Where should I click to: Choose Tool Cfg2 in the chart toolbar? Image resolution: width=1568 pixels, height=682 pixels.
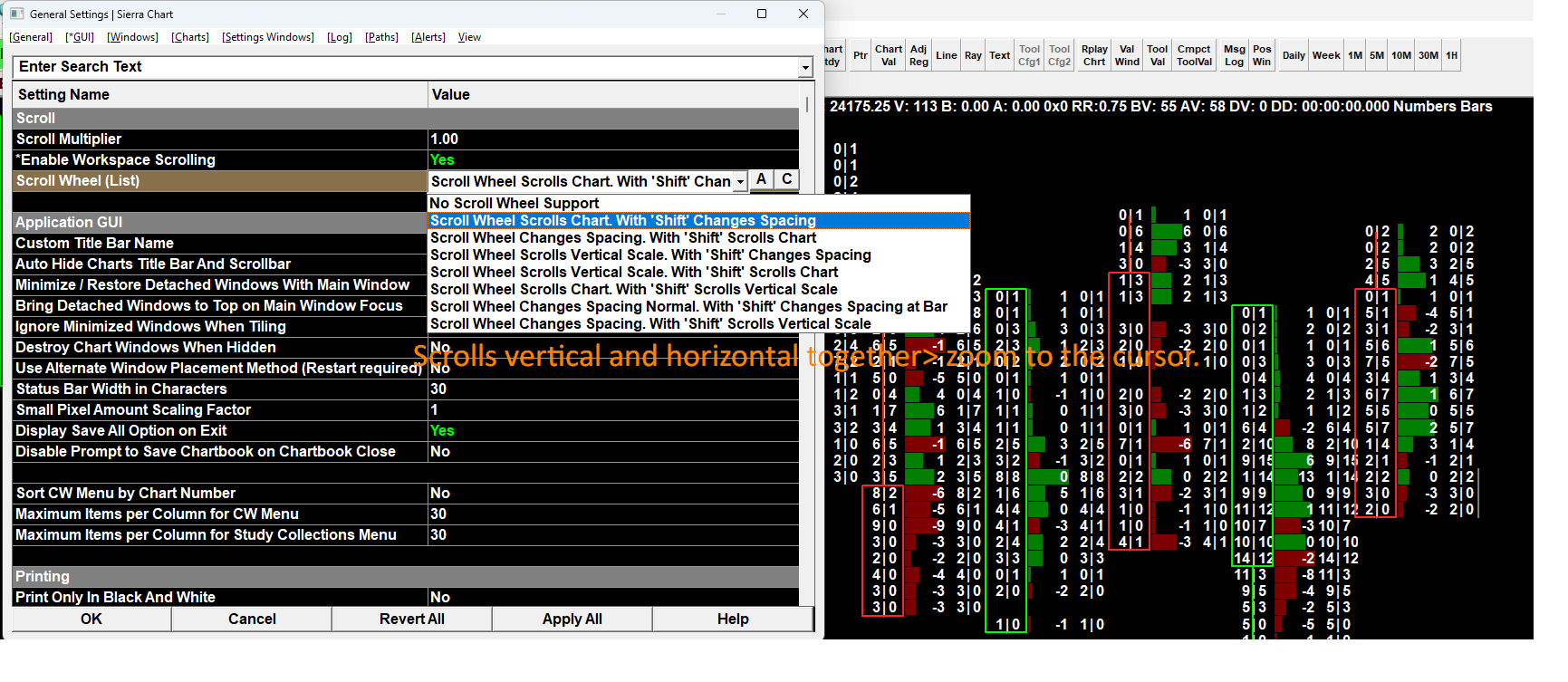click(x=1060, y=55)
